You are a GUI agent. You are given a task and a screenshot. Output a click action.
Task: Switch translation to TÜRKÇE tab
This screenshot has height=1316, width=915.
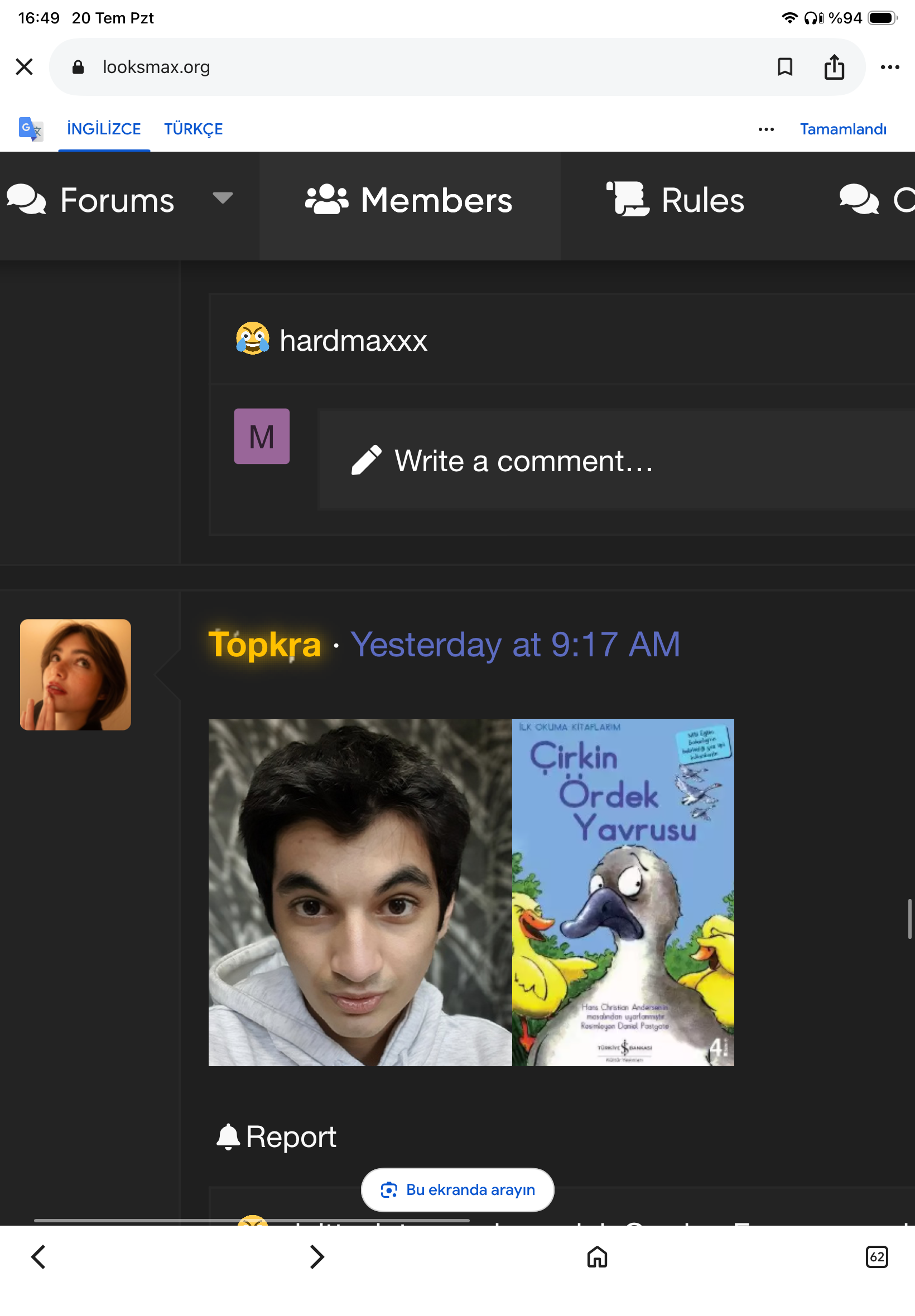click(x=193, y=129)
